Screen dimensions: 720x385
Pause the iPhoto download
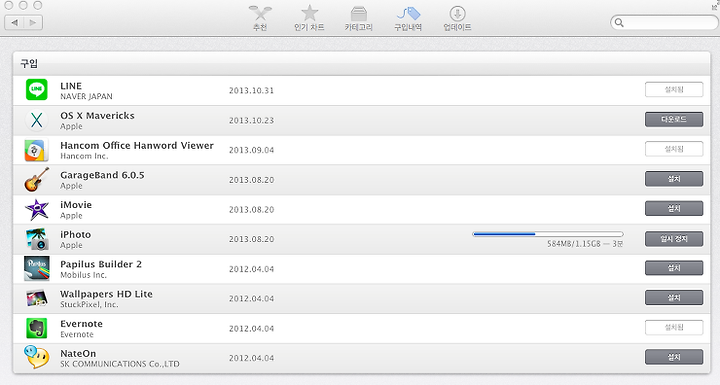point(674,238)
